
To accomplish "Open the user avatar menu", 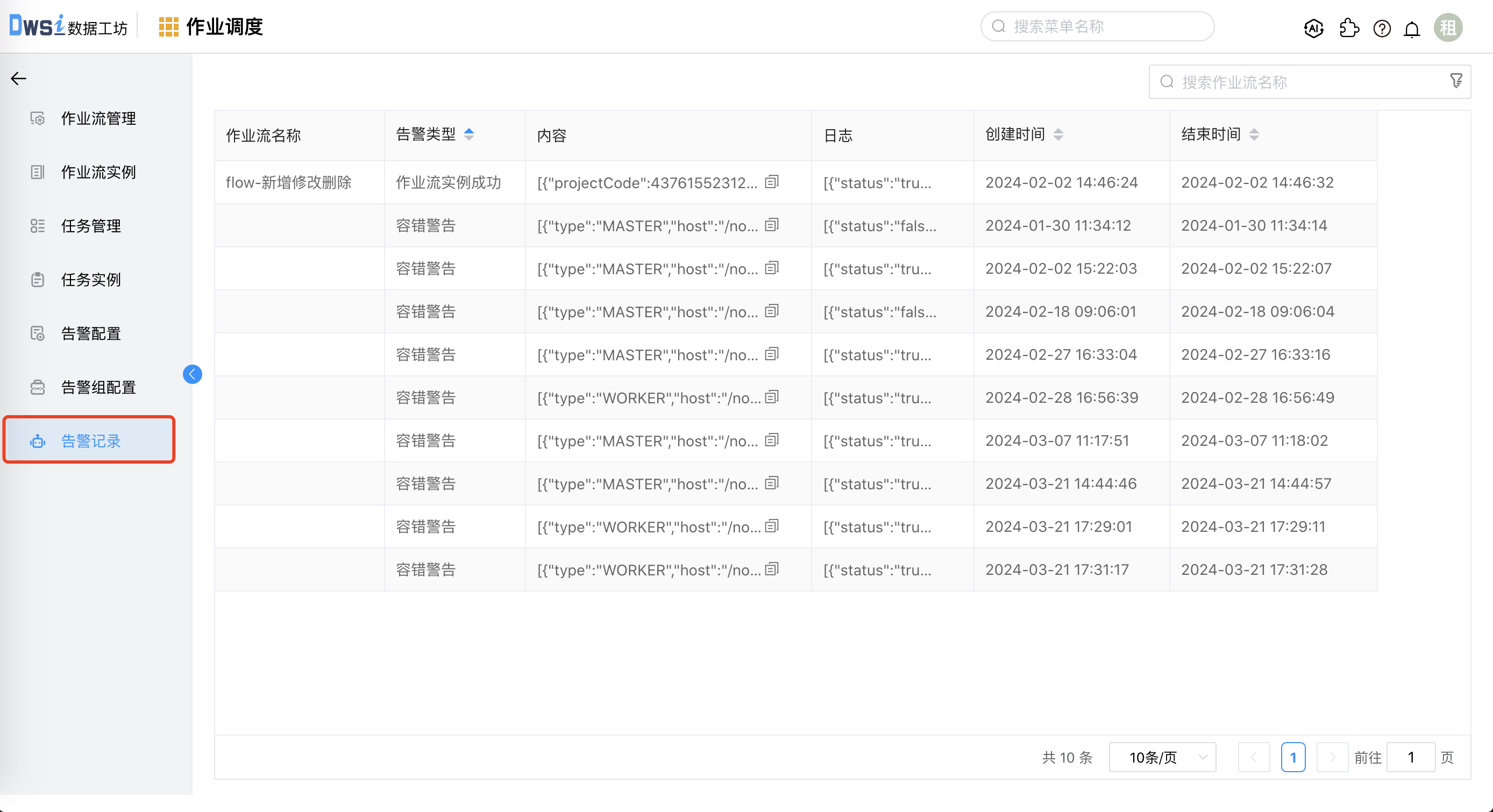I will click(x=1448, y=27).
